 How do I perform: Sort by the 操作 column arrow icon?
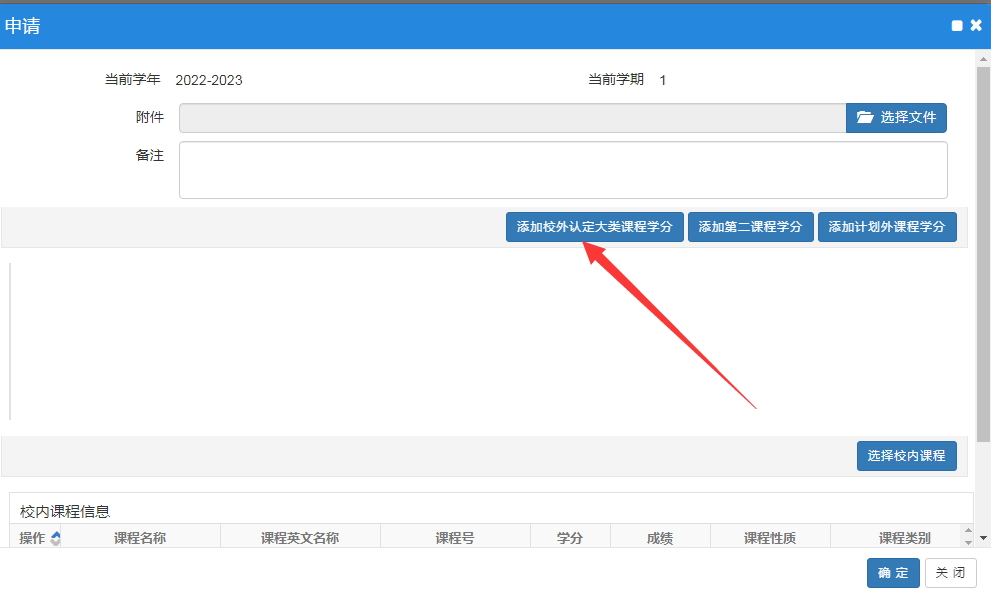[x=56, y=538]
